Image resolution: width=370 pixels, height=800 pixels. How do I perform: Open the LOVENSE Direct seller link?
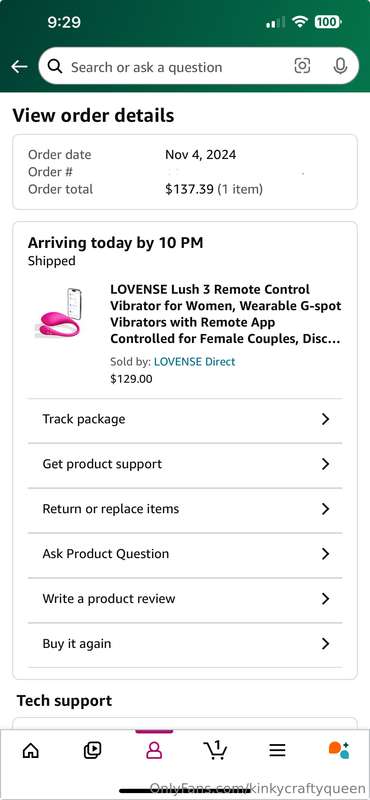194,362
